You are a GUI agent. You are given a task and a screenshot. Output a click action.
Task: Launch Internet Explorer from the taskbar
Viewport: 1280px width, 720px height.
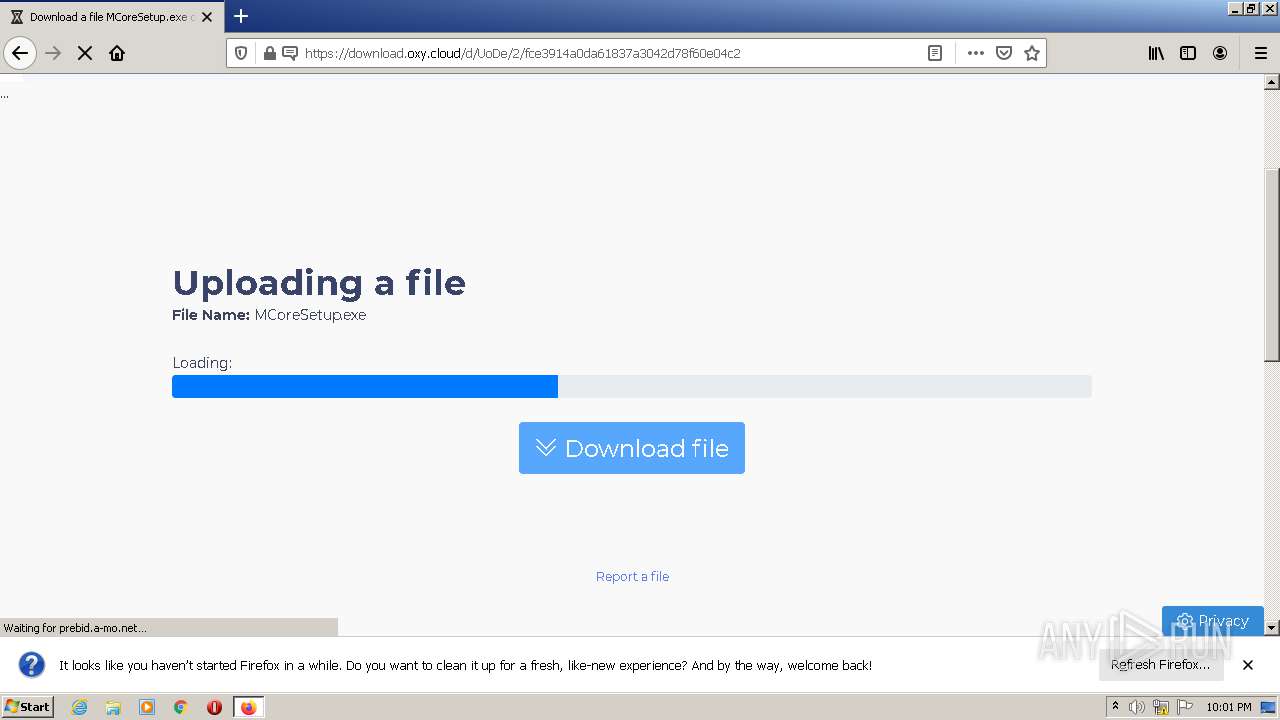(x=79, y=707)
